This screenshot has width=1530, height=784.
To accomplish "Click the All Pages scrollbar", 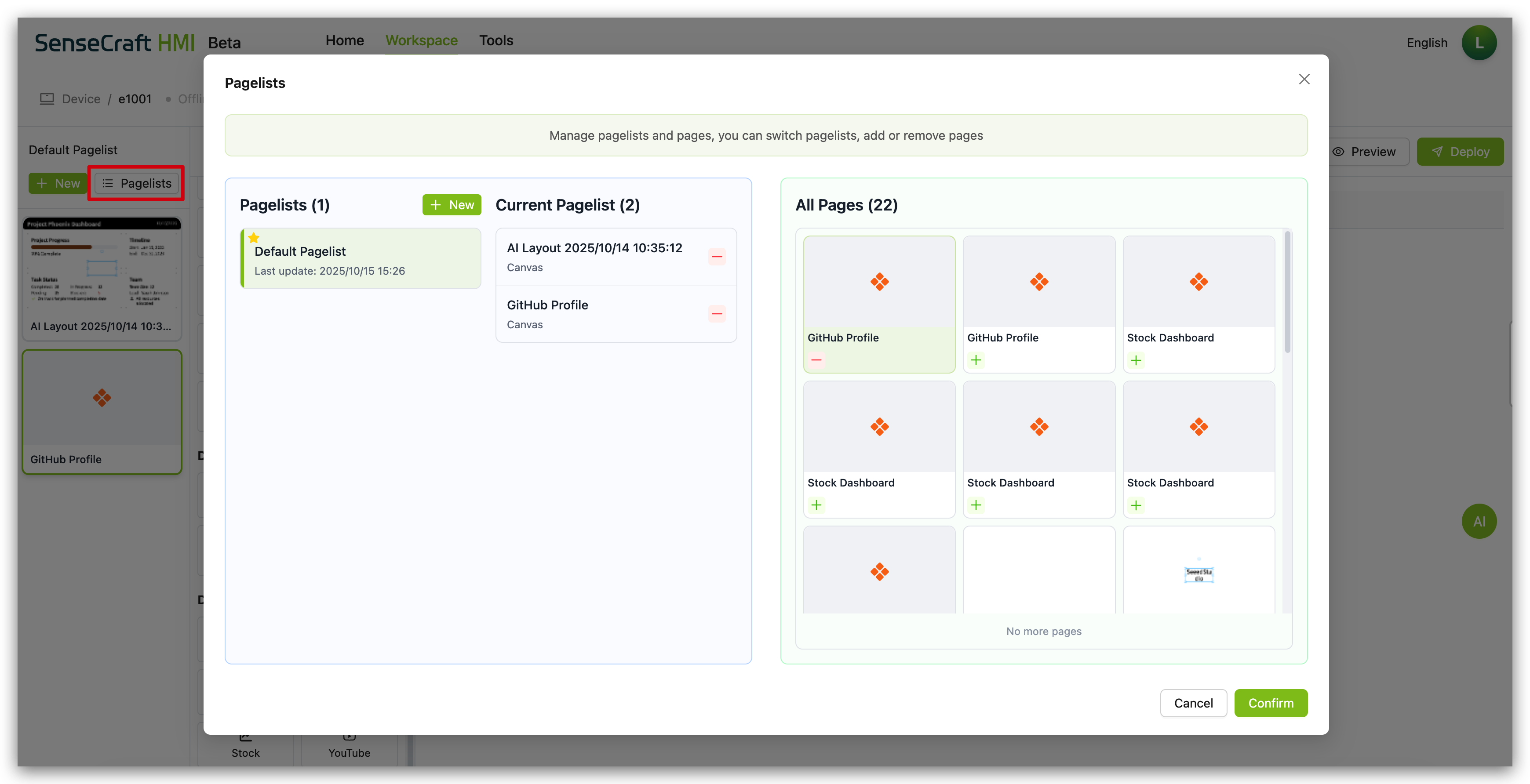I will point(1287,292).
